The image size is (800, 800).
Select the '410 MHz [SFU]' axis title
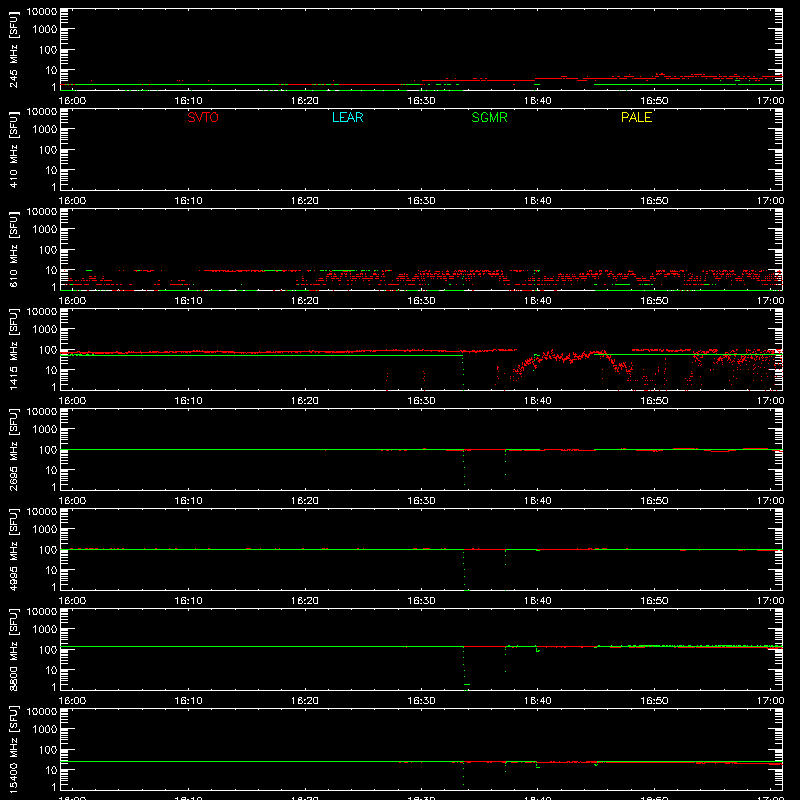click(x=14, y=150)
